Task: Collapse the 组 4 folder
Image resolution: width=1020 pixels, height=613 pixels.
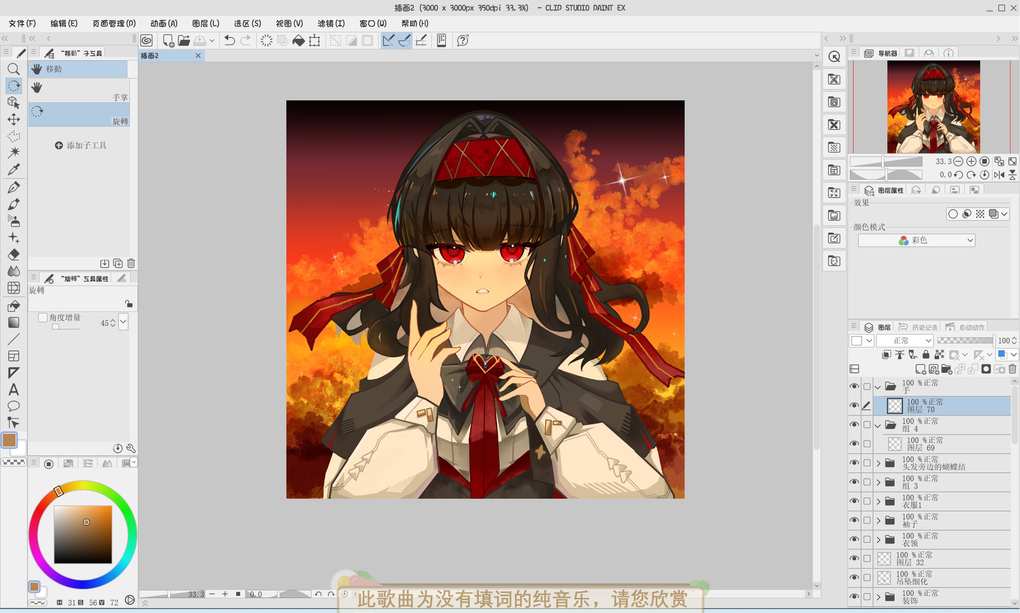Action: [x=878, y=425]
